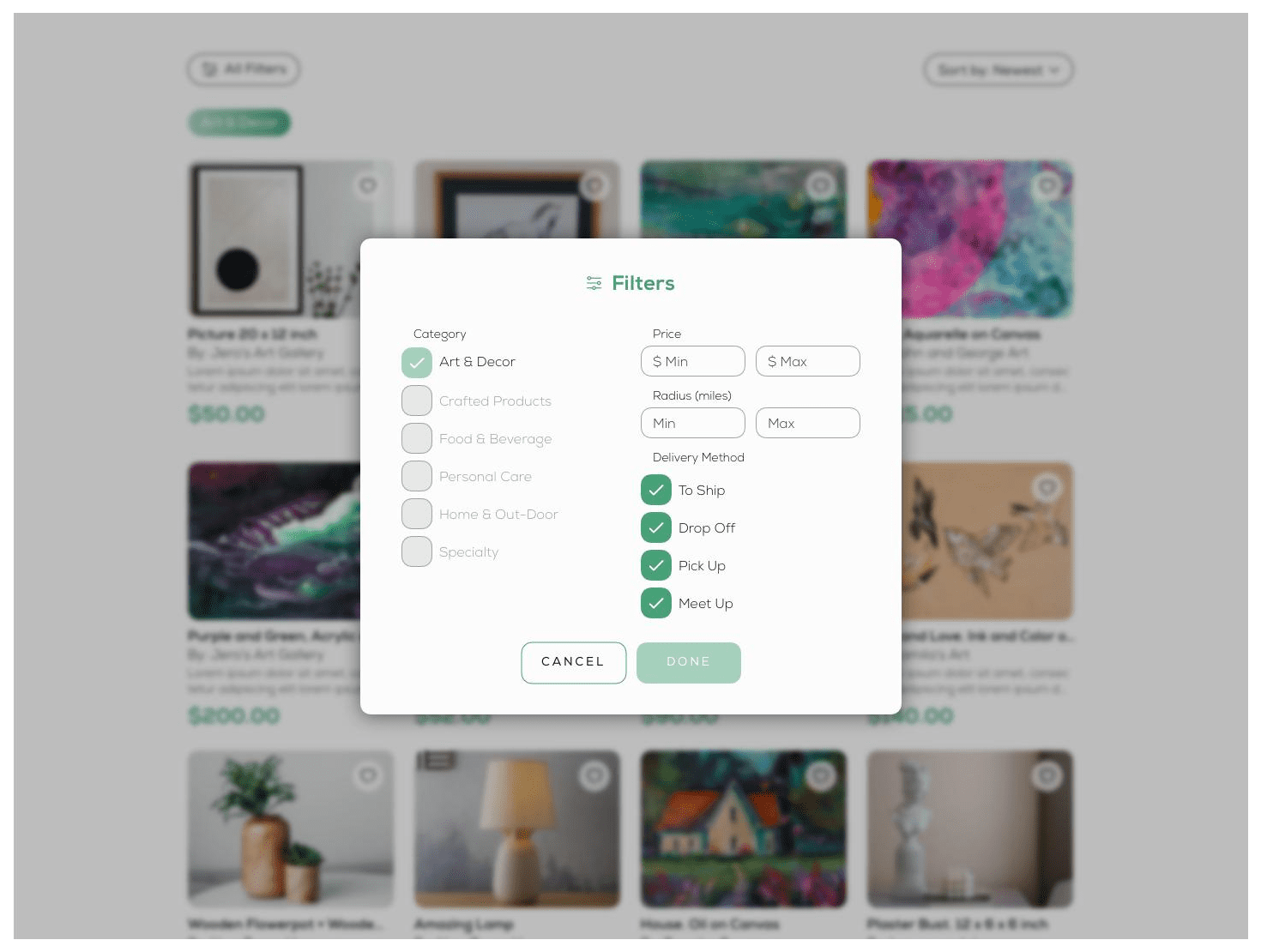1261x952 pixels.
Task: Uncheck the Art & Decor category
Action: [x=417, y=363]
